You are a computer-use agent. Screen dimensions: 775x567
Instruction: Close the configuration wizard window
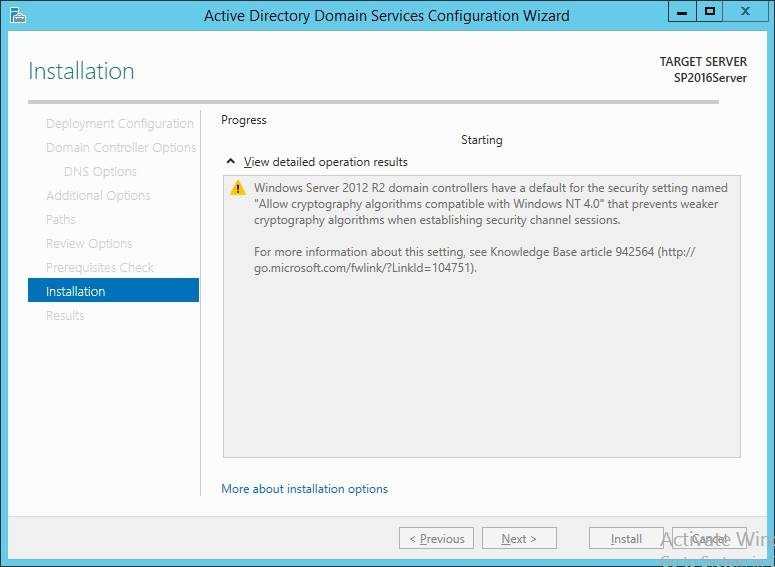[745, 11]
